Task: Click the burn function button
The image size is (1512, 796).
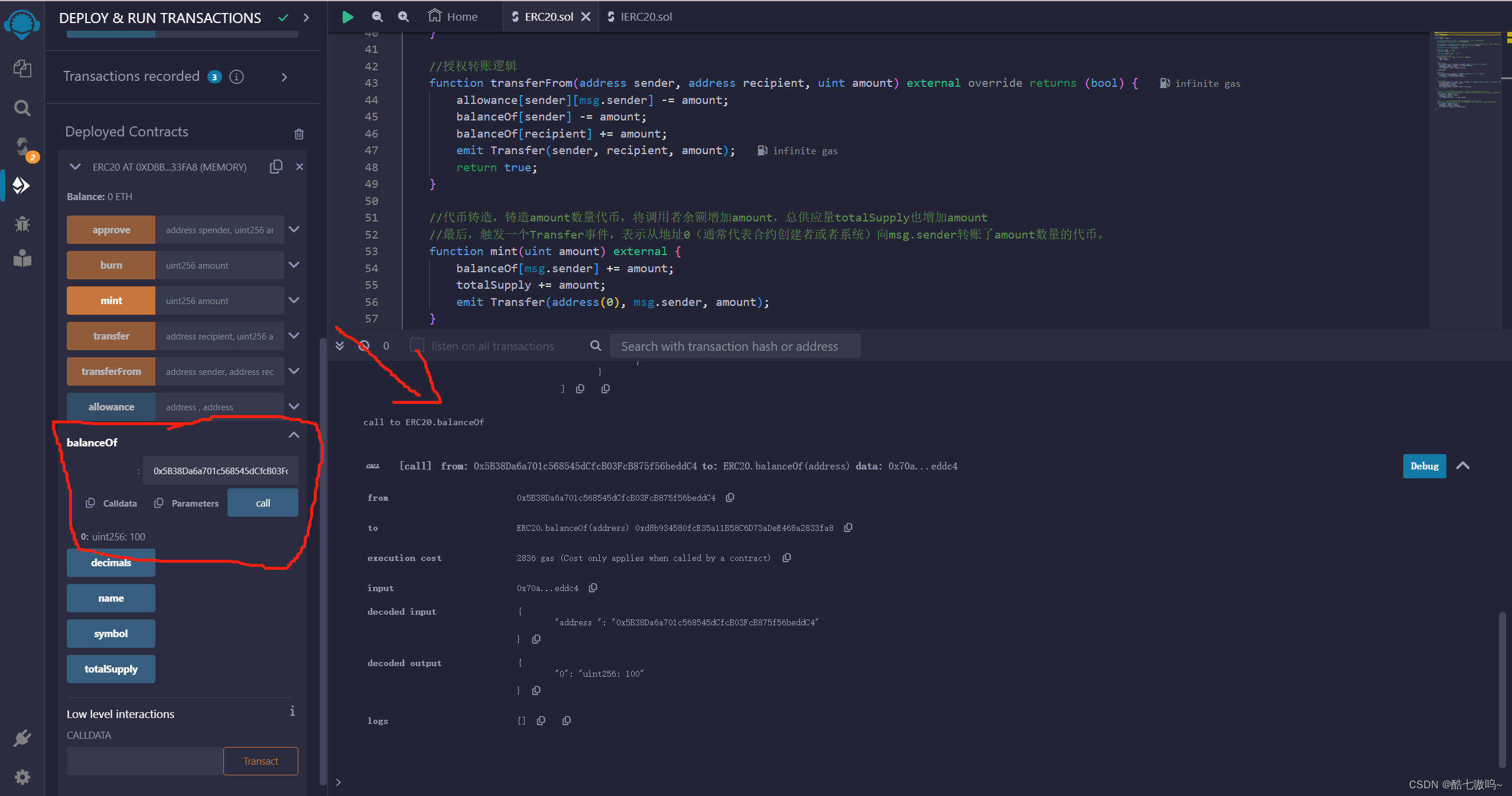Action: [111, 265]
